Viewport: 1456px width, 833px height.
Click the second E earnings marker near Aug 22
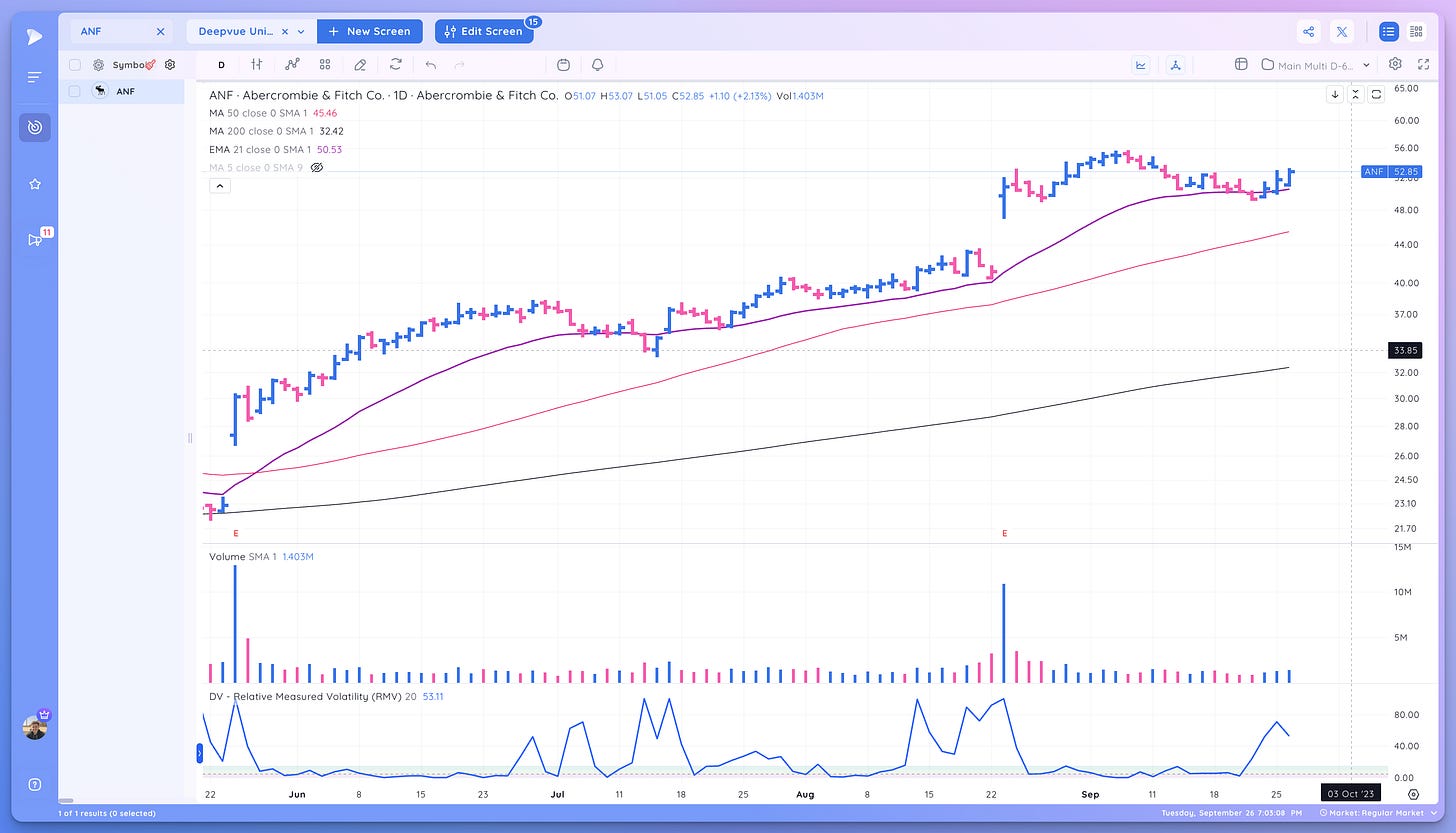[1004, 534]
